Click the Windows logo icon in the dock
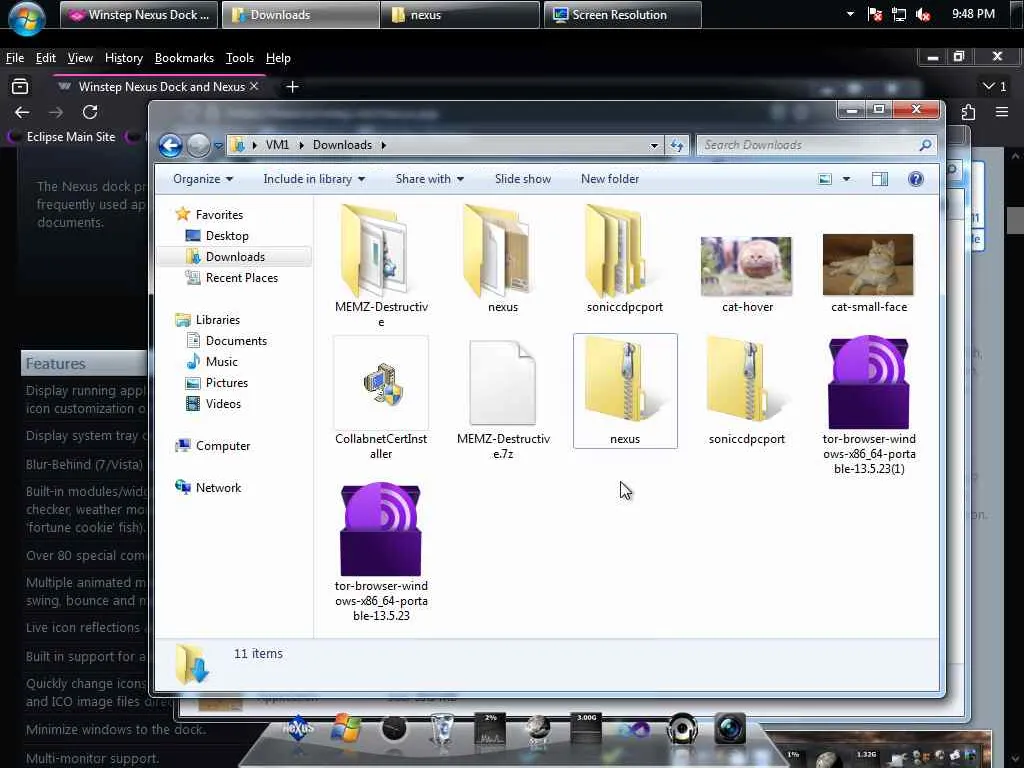The height and width of the screenshot is (768, 1024). pyautogui.click(x=345, y=728)
